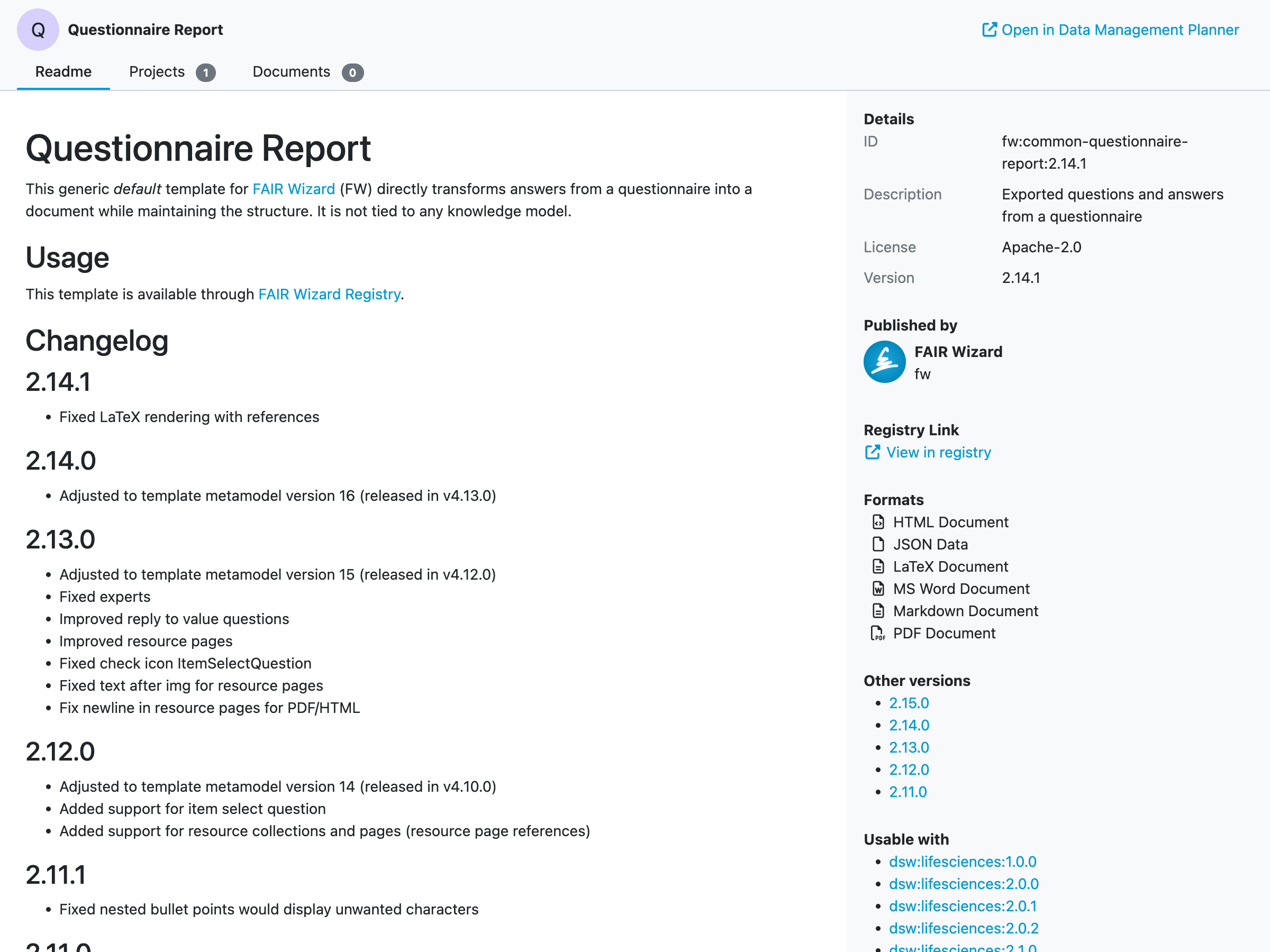Click the 2.12.0 changelog heading
The width and height of the screenshot is (1270, 952).
(60, 752)
